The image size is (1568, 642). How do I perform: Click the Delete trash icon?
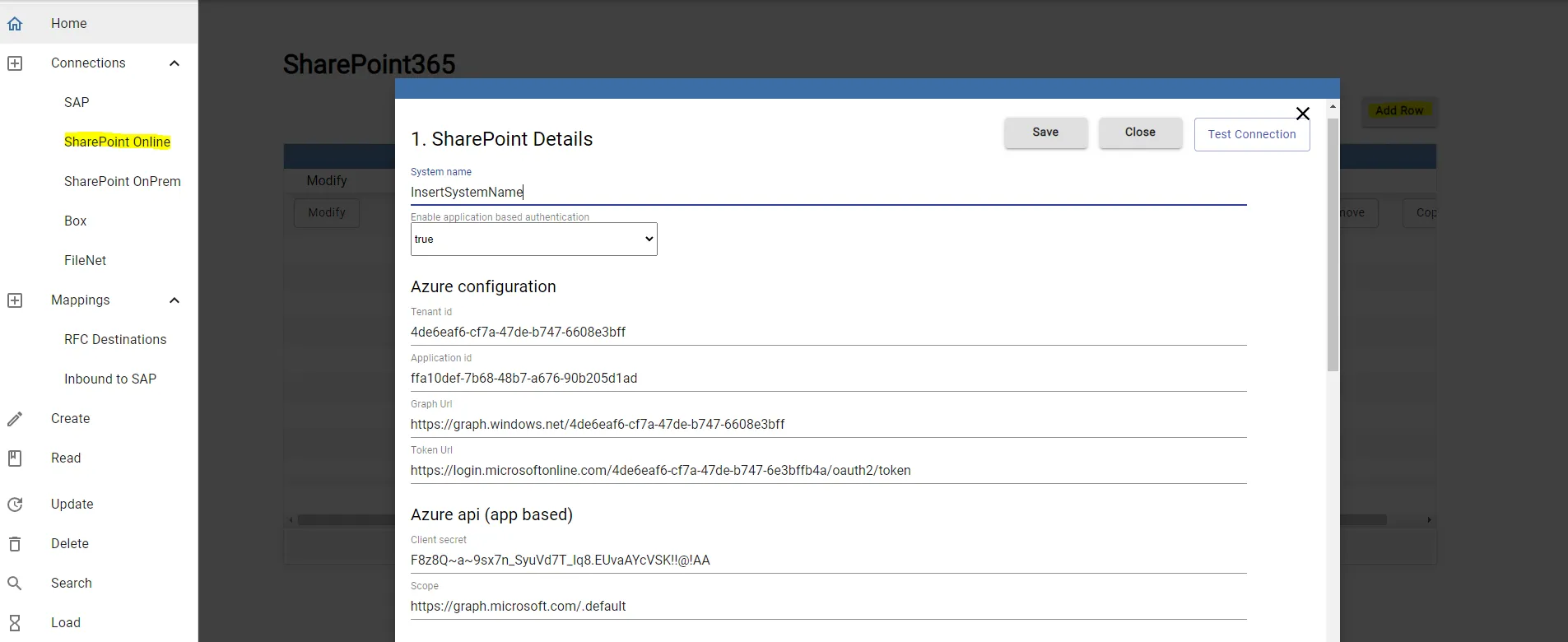(15, 544)
